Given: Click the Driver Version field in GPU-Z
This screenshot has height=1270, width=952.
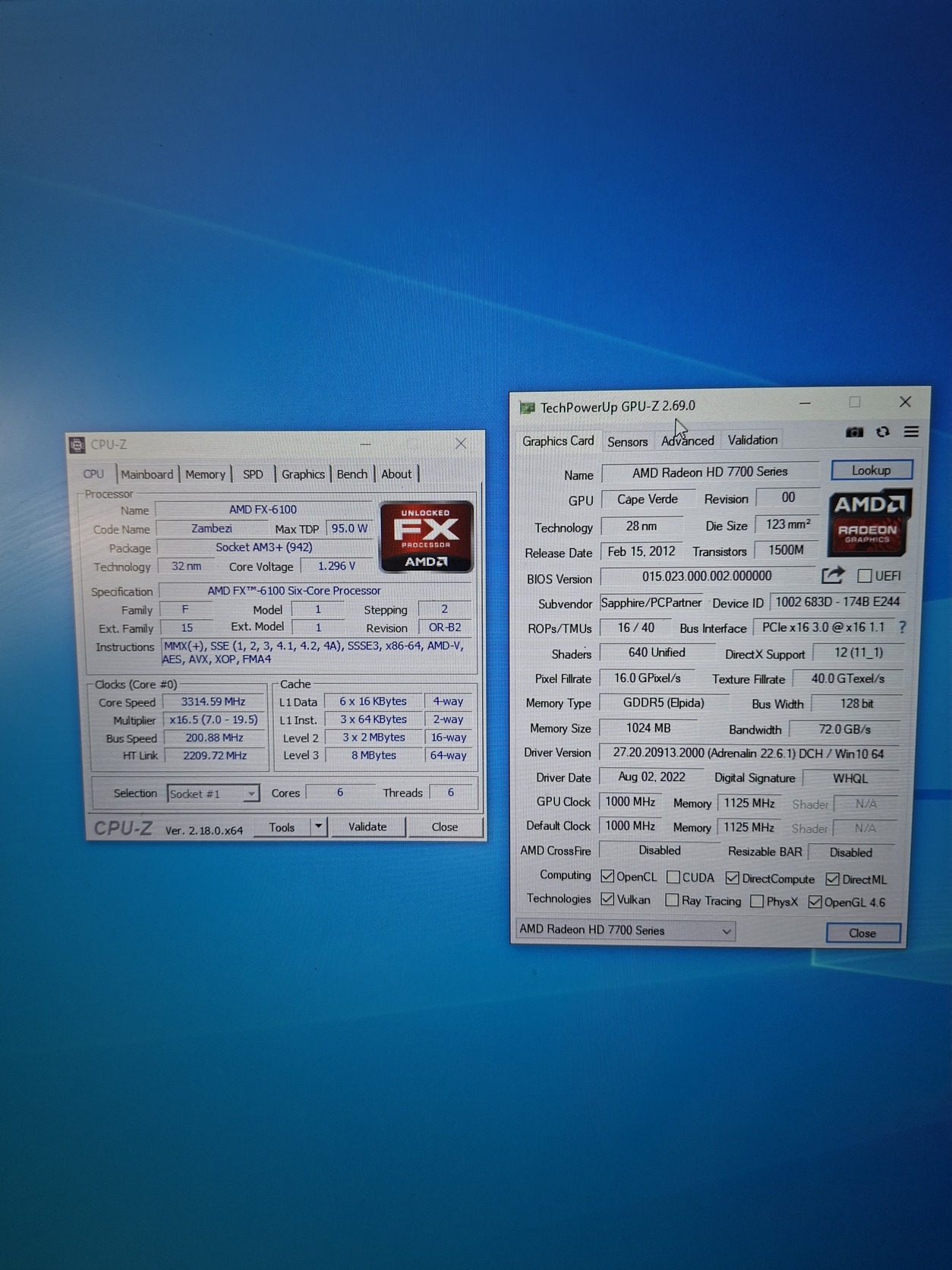Looking at the screenshot, I should tap(749, 753).
